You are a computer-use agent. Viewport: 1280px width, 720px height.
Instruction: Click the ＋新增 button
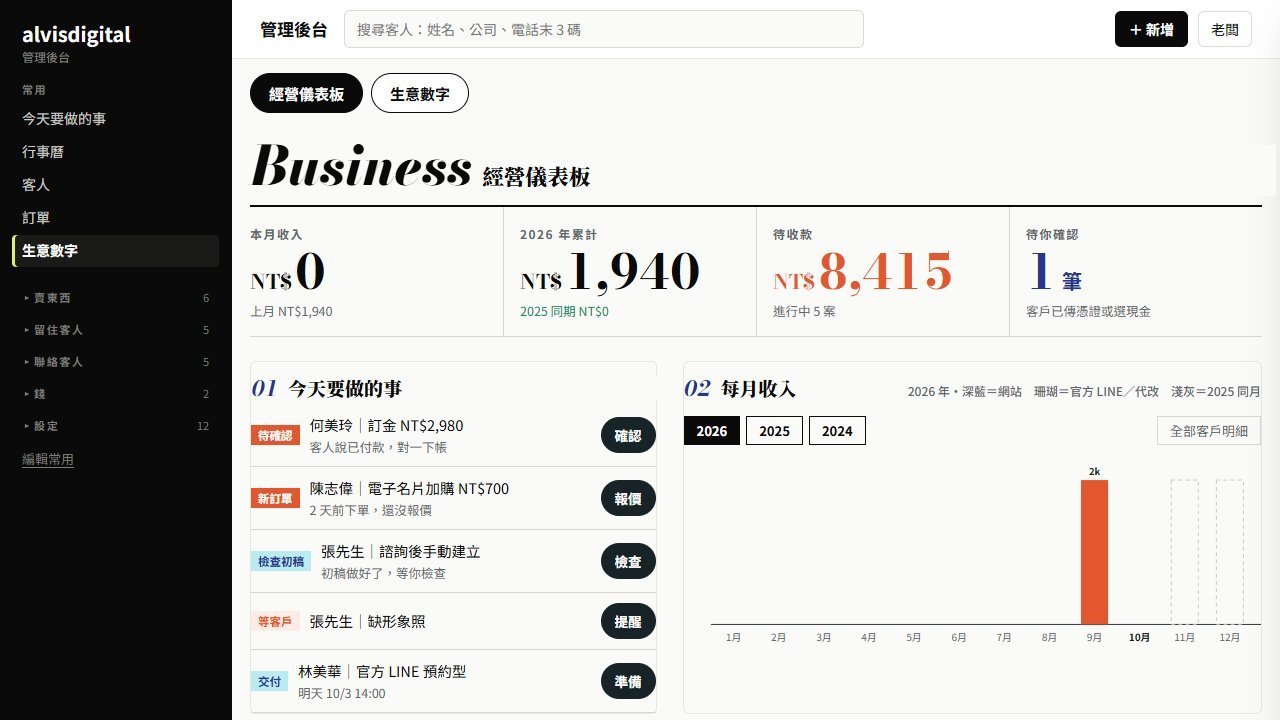click(1151, 29)
